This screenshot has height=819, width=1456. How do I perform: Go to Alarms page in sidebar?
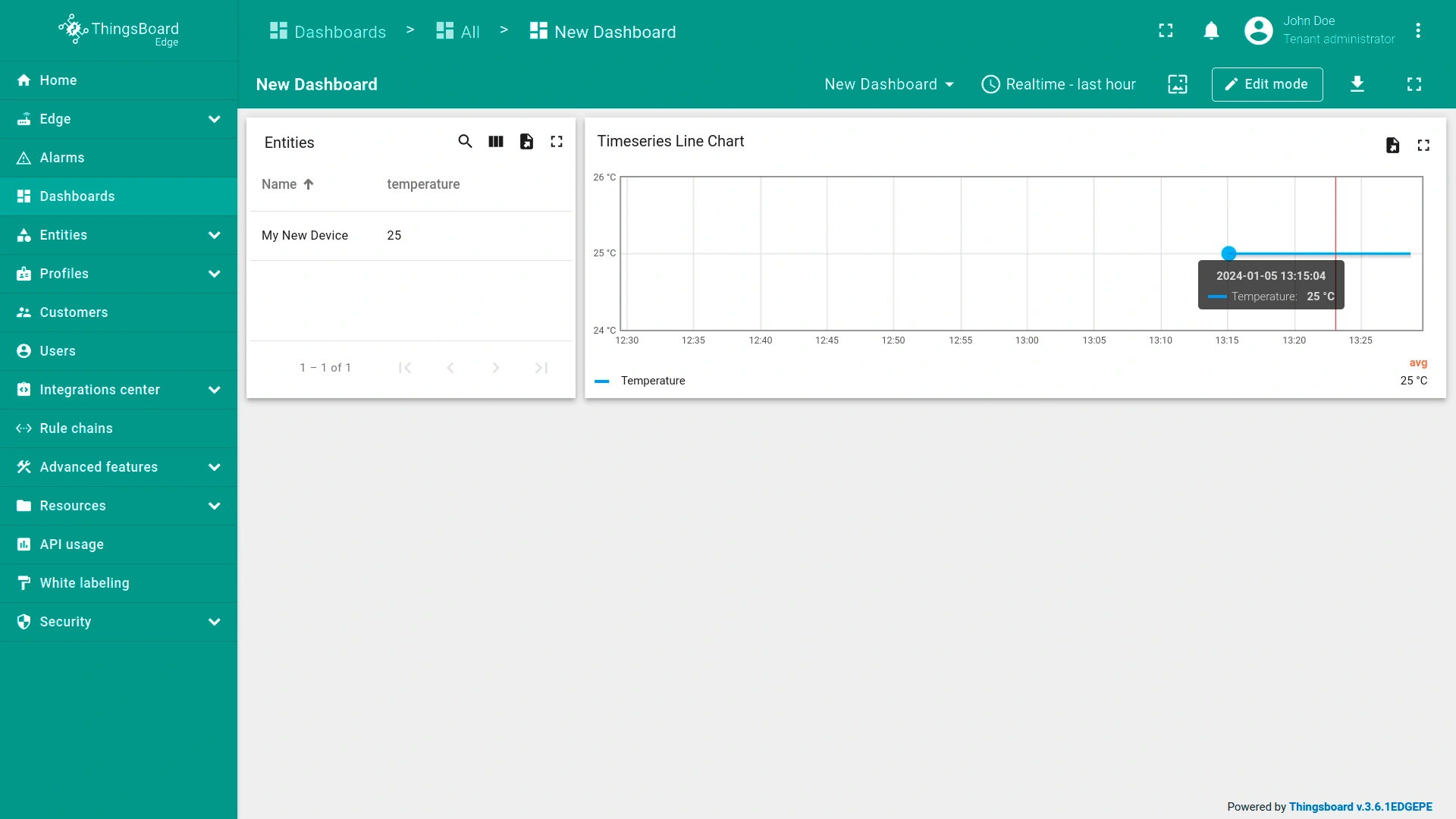click(62, 158)
